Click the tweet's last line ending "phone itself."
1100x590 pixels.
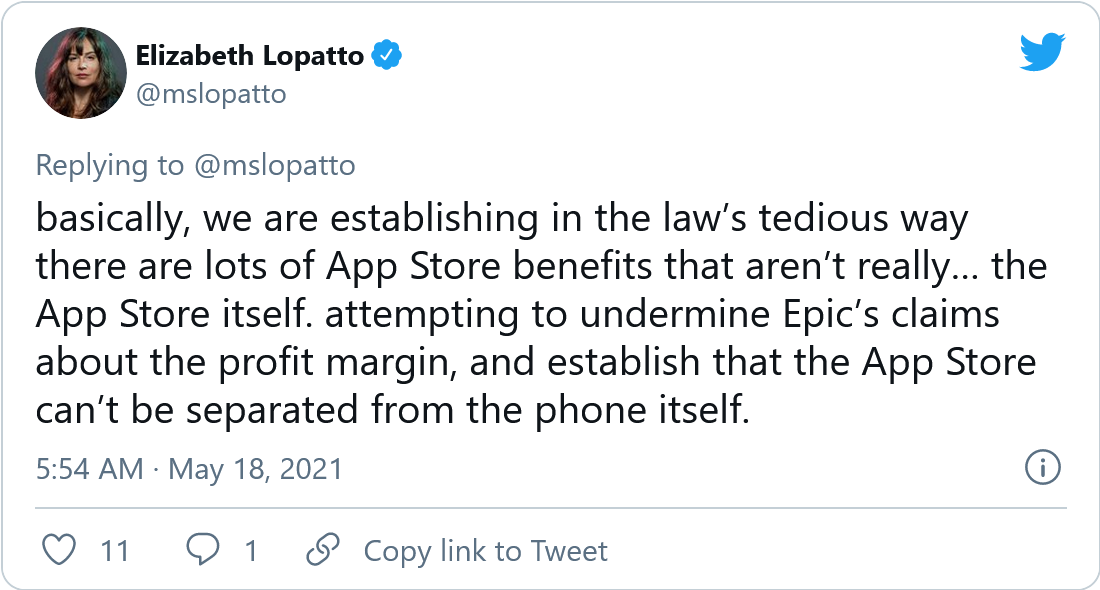[392, 408]
